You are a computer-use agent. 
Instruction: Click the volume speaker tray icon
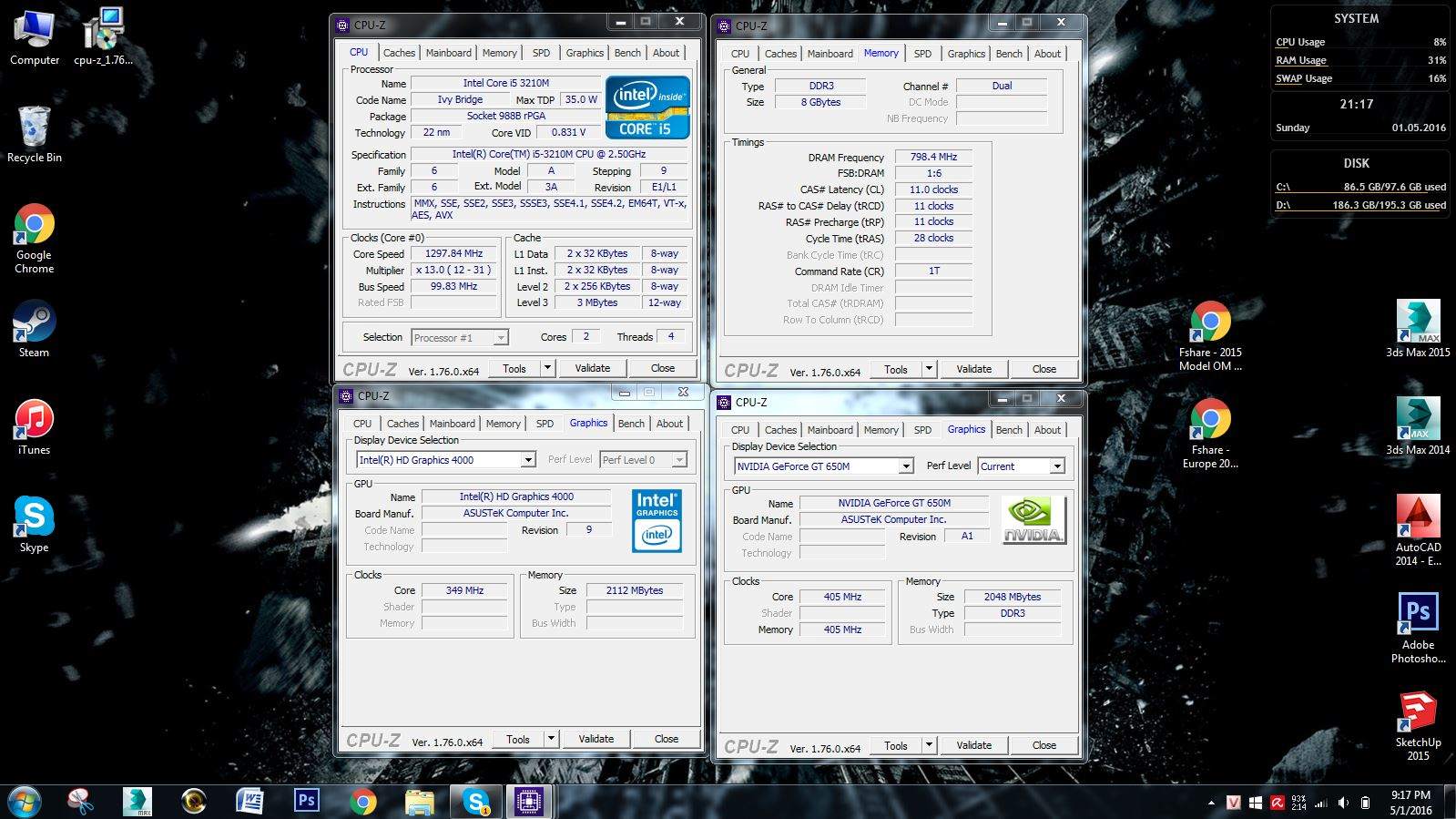pyautogui.click(x=1343, y=803)
